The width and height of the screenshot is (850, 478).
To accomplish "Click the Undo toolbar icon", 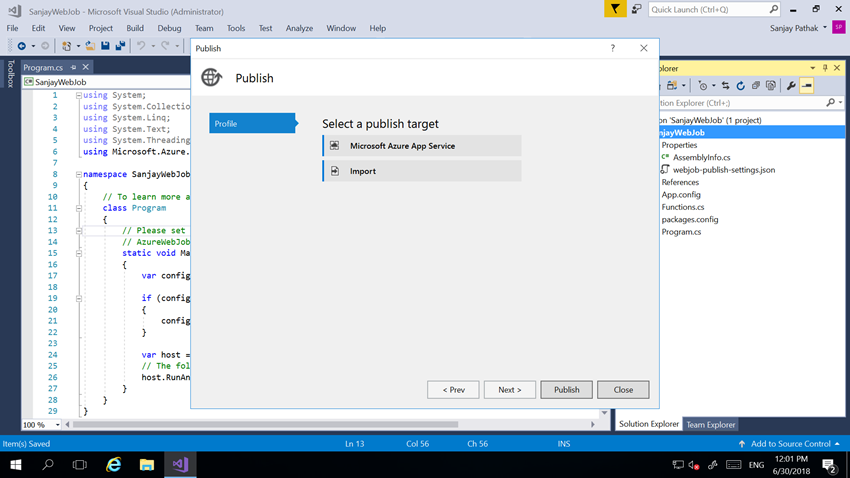I will tap(141, 46).
